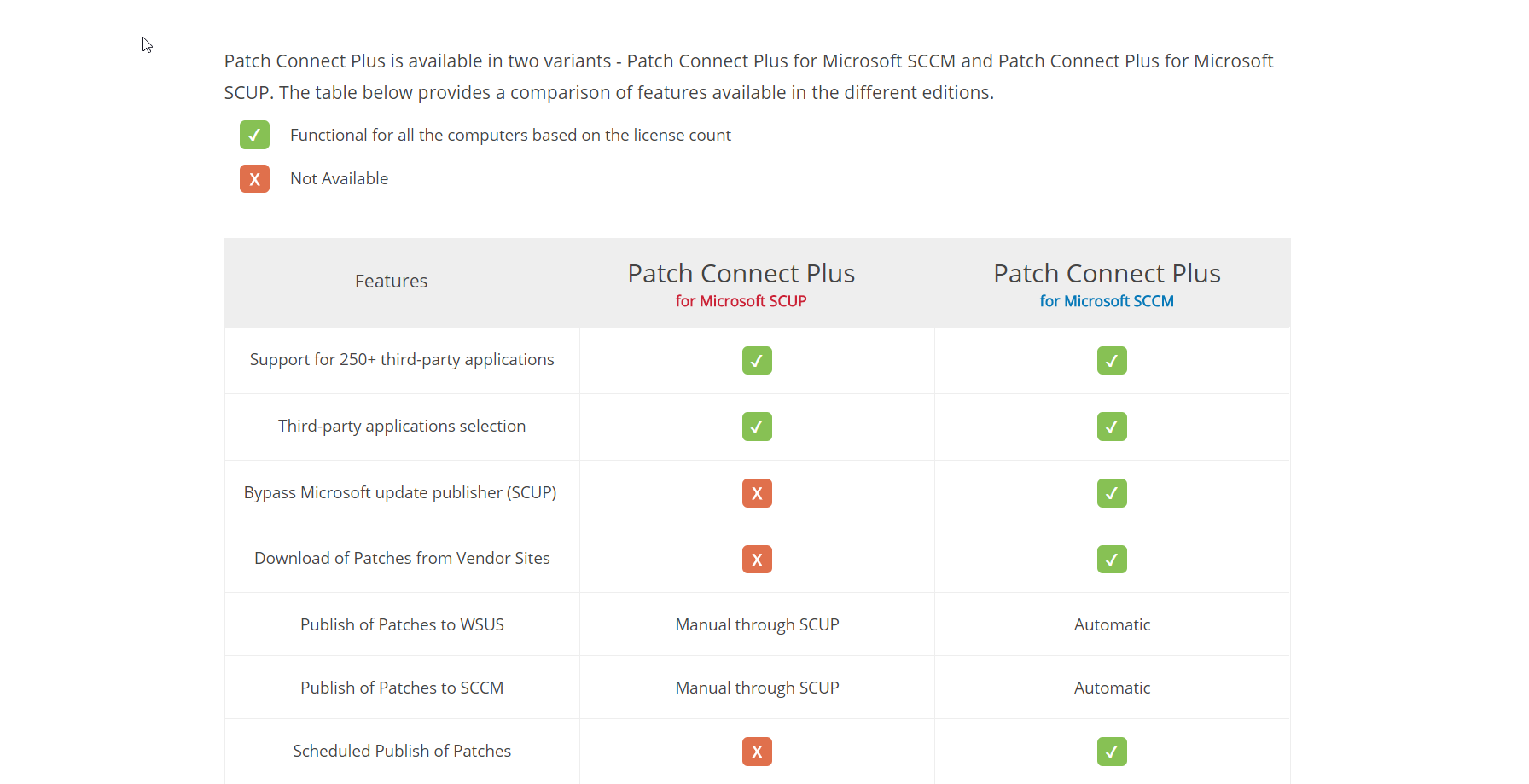Click the 'Scheduled Publish of Patches' feature label
The height and width of the screenshot is (784, 1529).
[x=402, y=751]
